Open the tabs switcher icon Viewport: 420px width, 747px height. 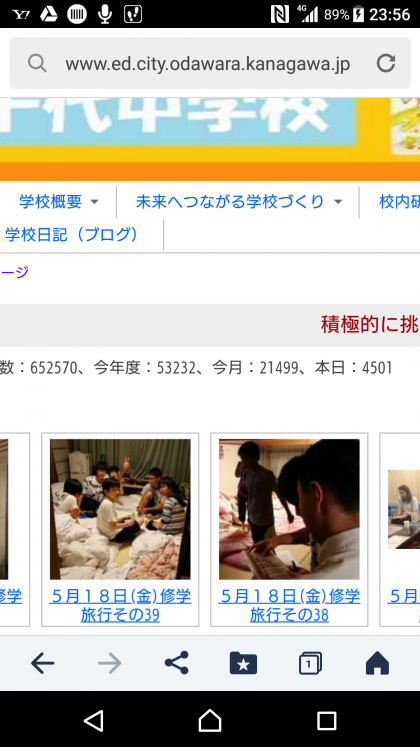pyautogui.click(x=310, y=663)
